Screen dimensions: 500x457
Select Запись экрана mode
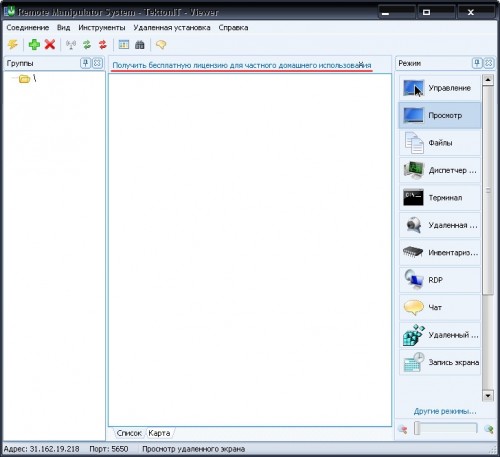click(x=440, y=362)
